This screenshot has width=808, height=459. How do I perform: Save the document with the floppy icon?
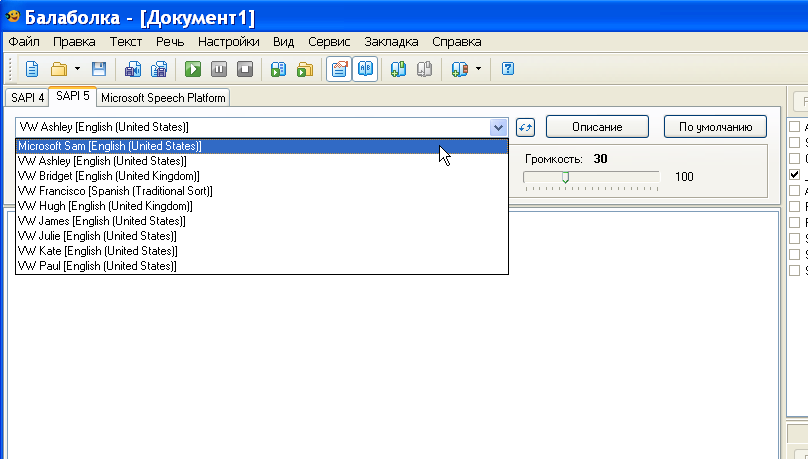(x=98, y=69)
